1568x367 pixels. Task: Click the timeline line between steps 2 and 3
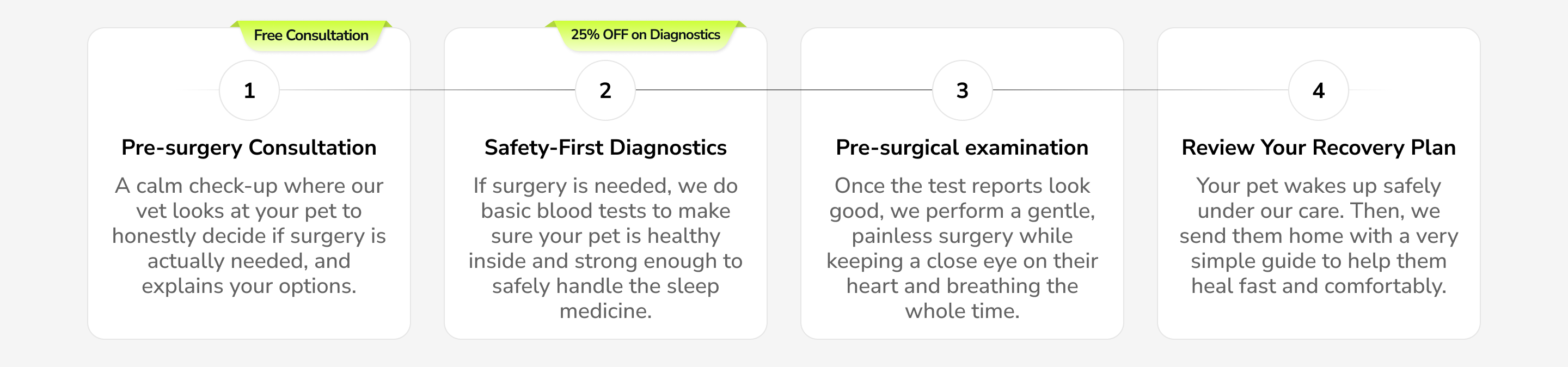click(x=784, y=90)
